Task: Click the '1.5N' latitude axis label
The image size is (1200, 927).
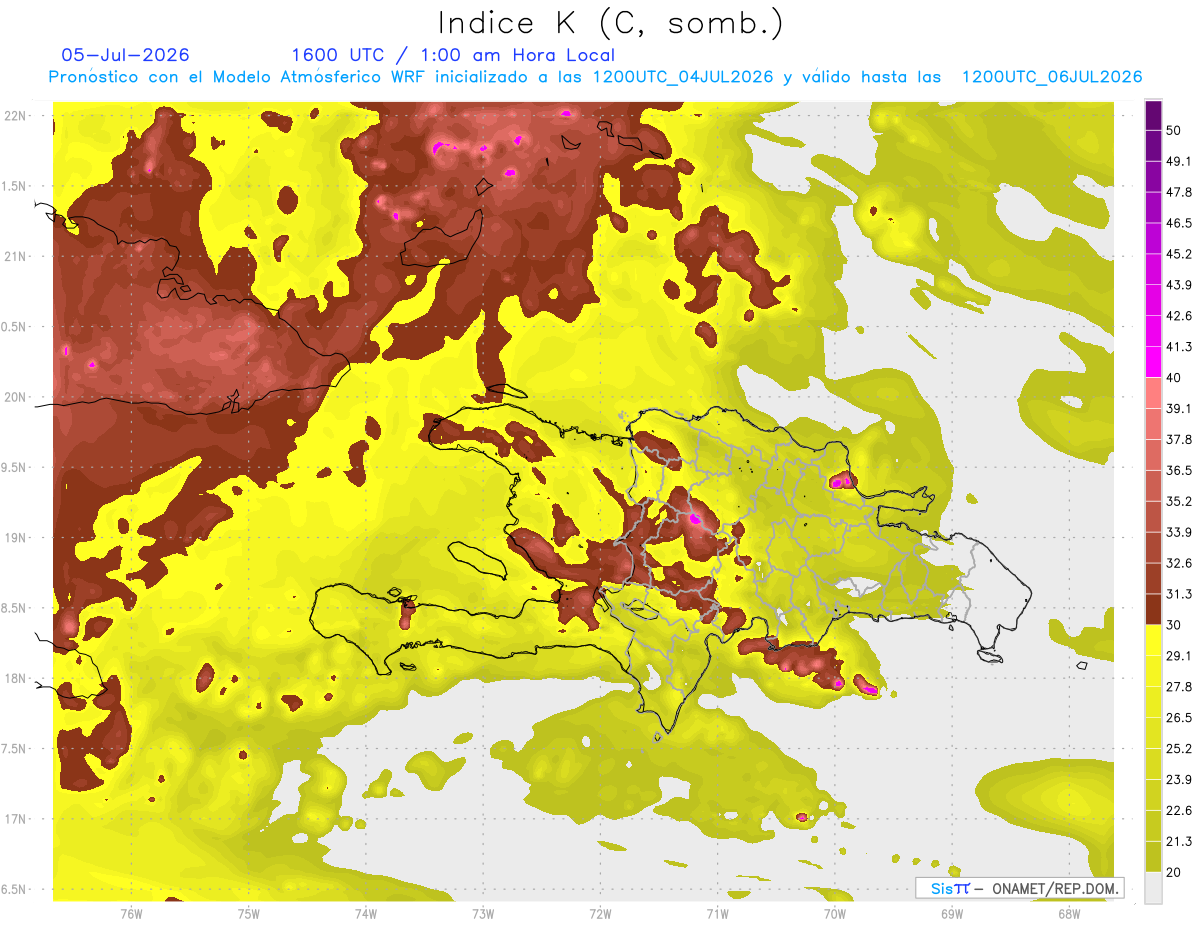Action: pos(15,186)
